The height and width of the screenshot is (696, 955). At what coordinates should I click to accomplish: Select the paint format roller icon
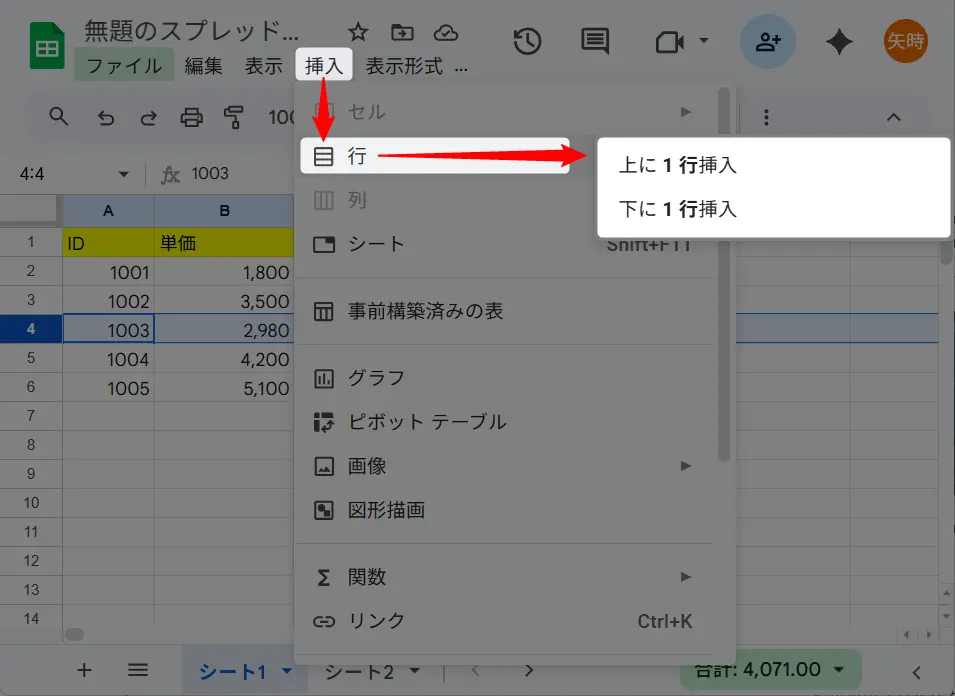point(234,118)
